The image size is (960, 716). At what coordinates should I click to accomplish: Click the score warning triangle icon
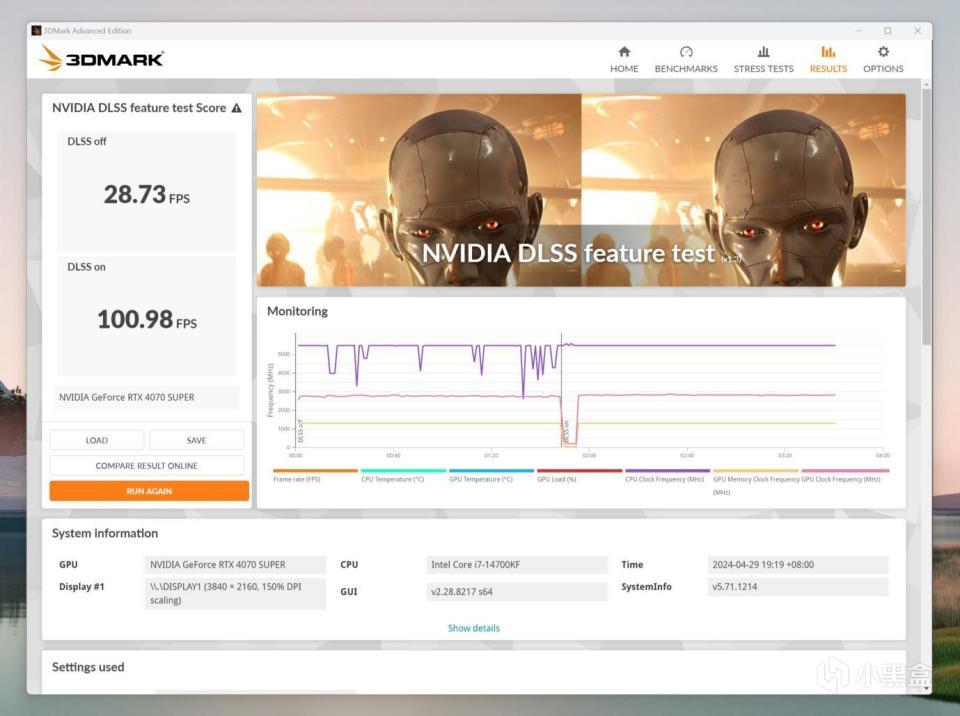(x=236, y=108)
